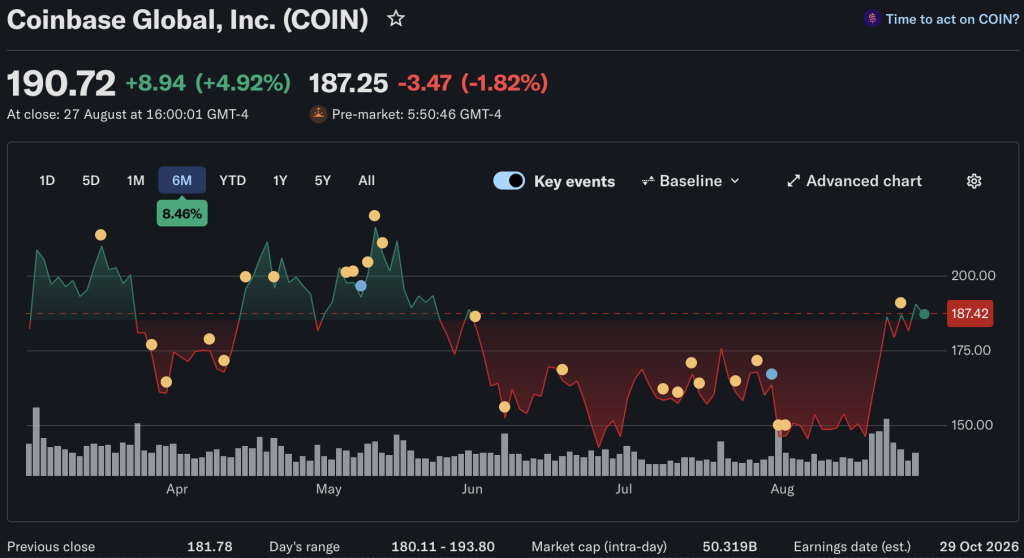Click the key event dot at the May peak

pyautogui.click(x=374, y=216)
